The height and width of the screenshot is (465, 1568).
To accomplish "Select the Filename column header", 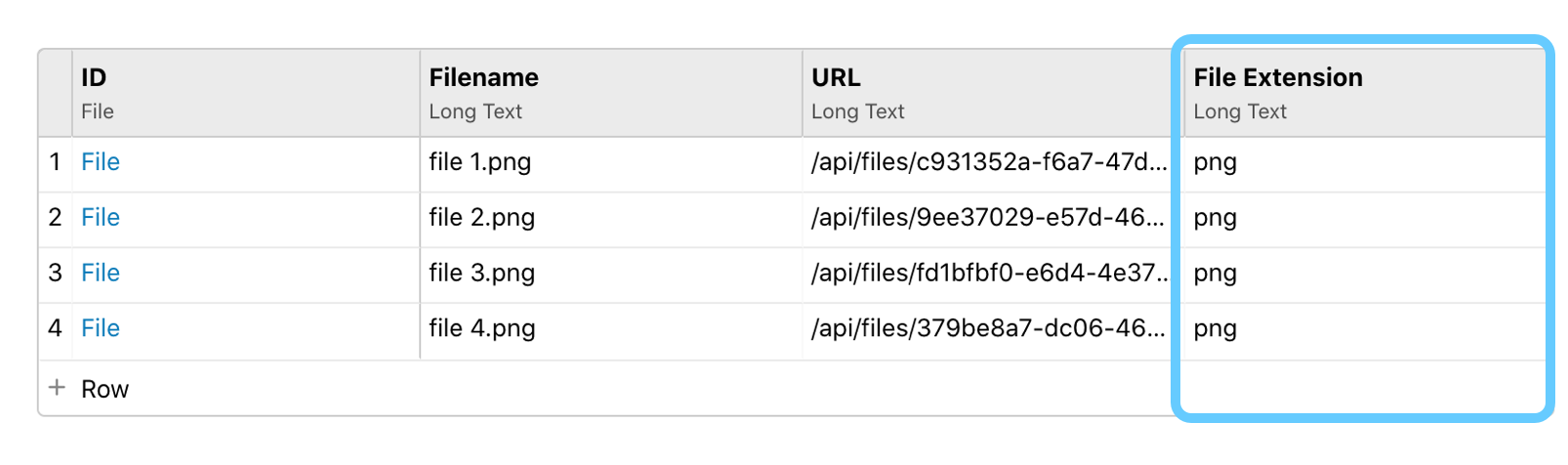I will (611, 93).
